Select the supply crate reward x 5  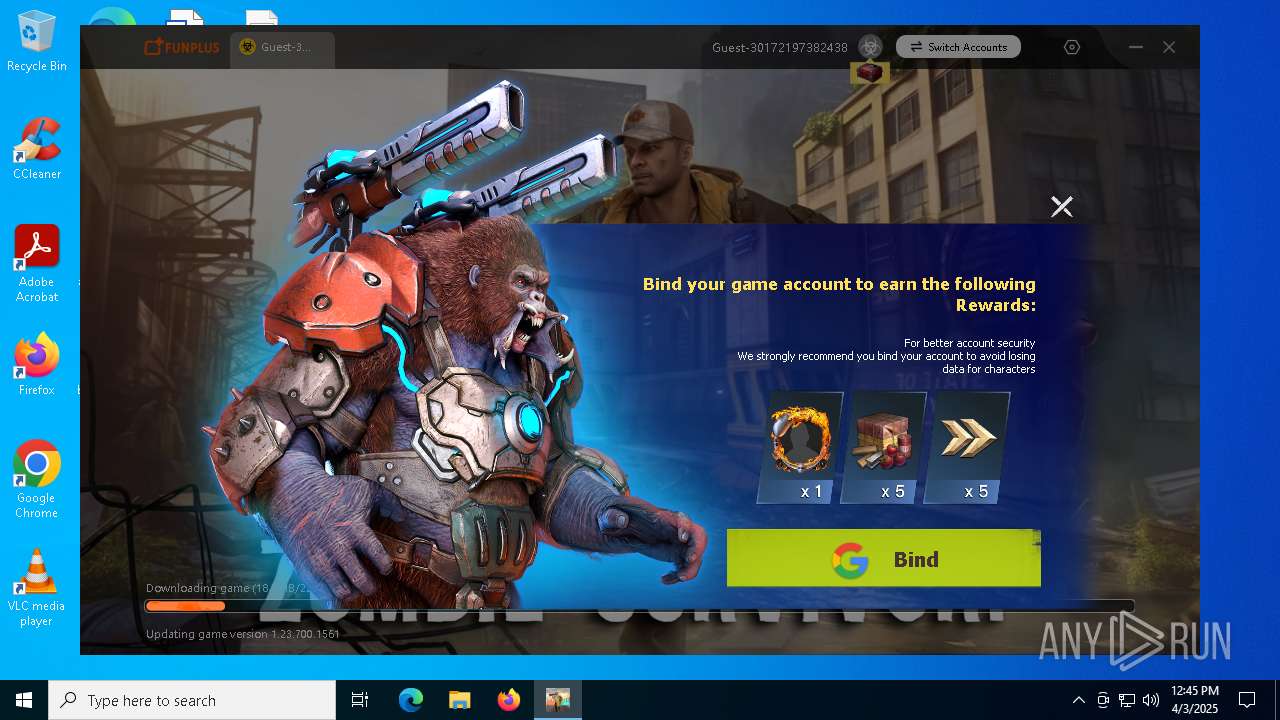tap(883, 447)
